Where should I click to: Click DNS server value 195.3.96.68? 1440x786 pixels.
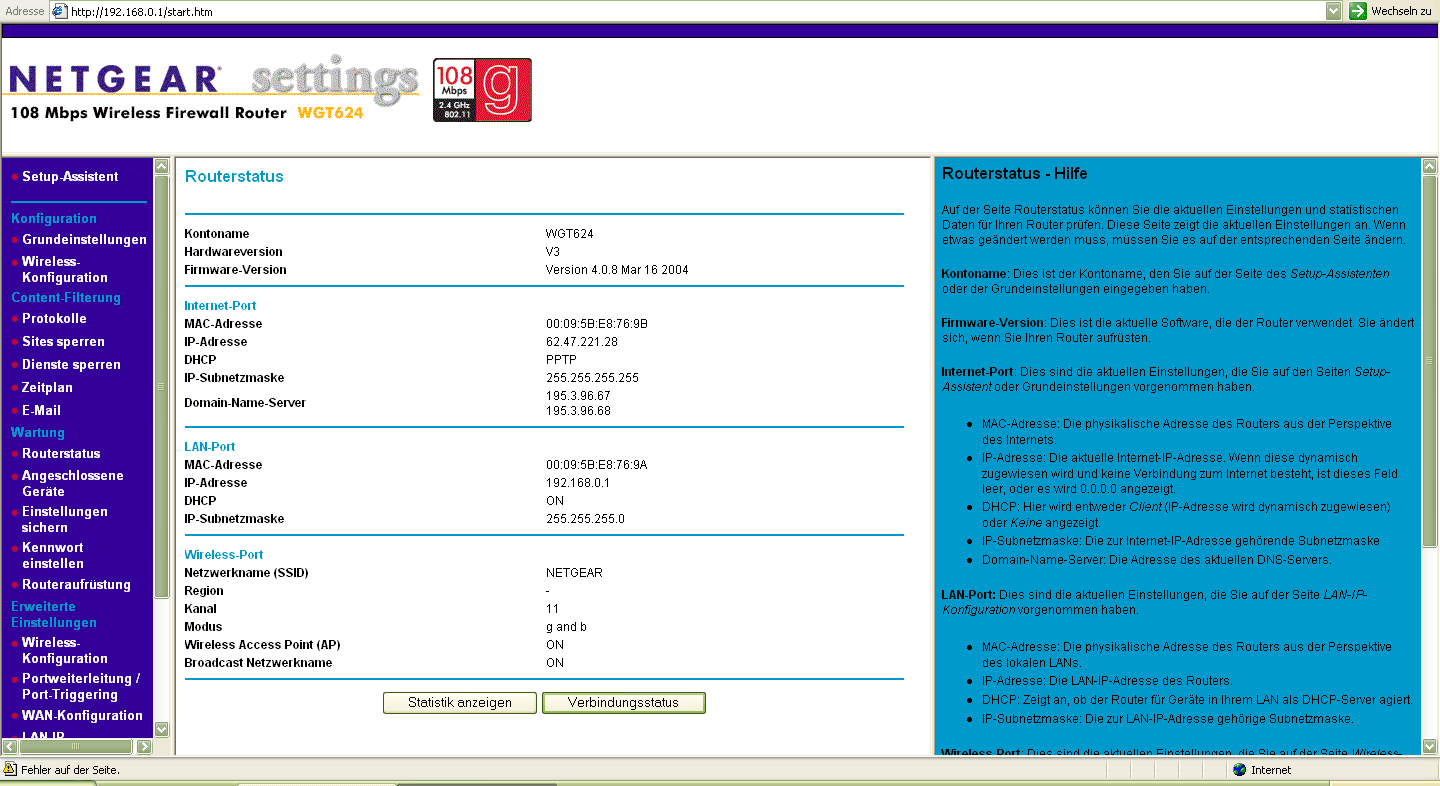(x=578, y=410)
